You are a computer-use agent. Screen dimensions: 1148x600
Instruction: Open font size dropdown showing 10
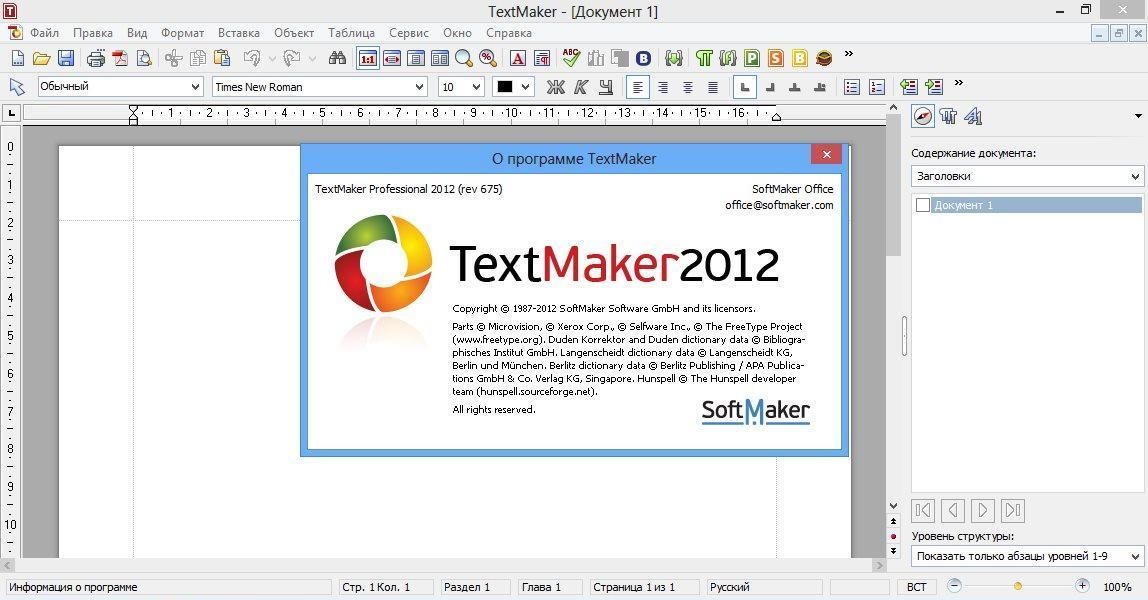(477, 87)
